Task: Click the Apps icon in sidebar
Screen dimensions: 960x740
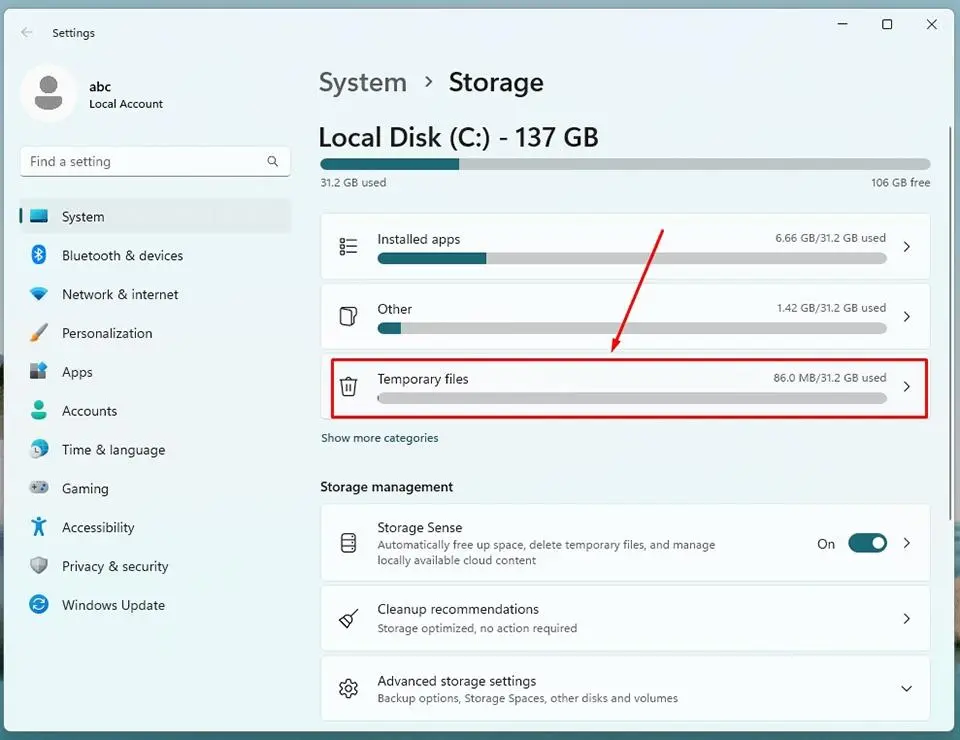Action: point(39,372)
